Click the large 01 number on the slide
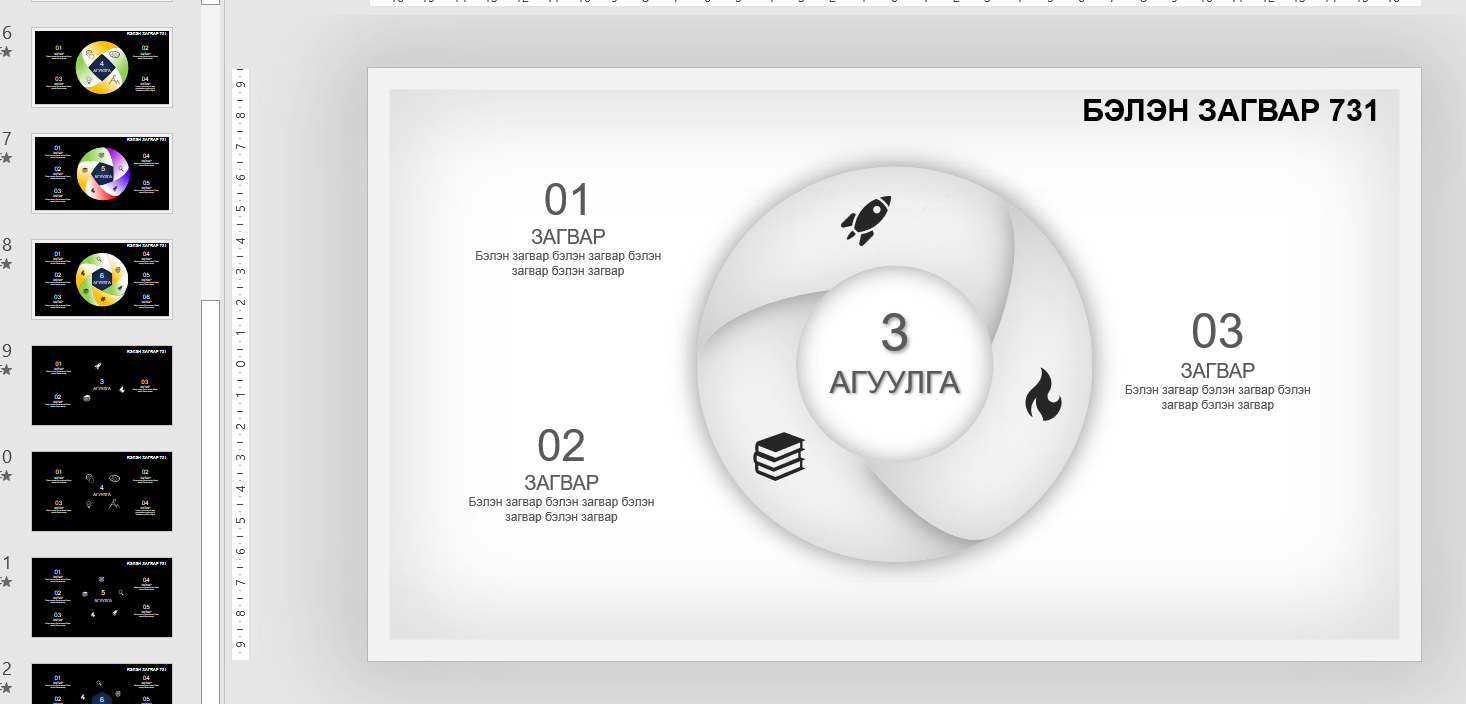This screenshot has height=704, width=1466. 567,200
